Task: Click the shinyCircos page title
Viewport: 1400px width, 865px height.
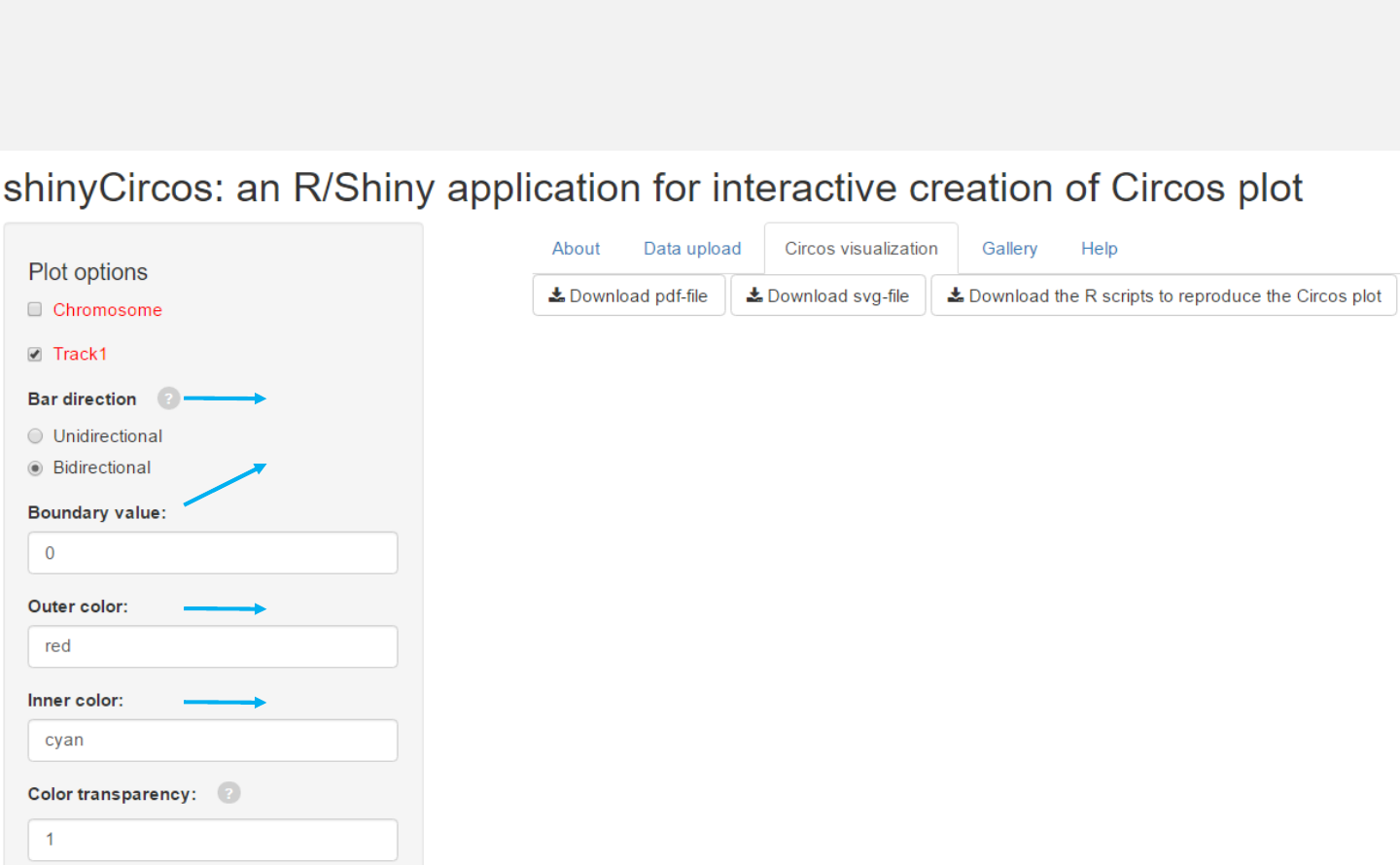Action: pyautogui.click(x=652, y=188)
